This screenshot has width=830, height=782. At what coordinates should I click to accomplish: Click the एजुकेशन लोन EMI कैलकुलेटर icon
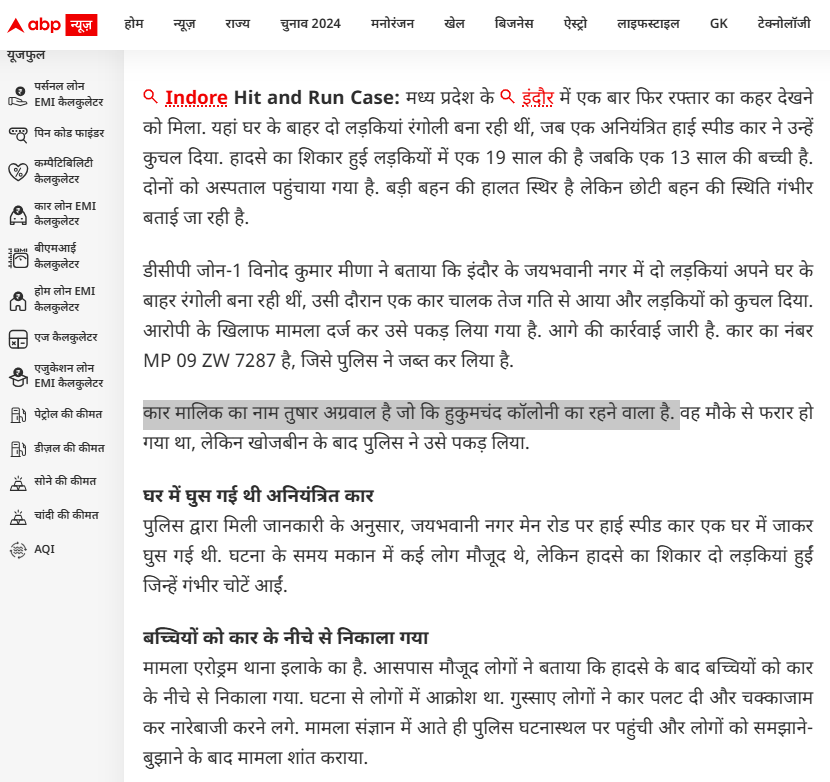(18, 376)
